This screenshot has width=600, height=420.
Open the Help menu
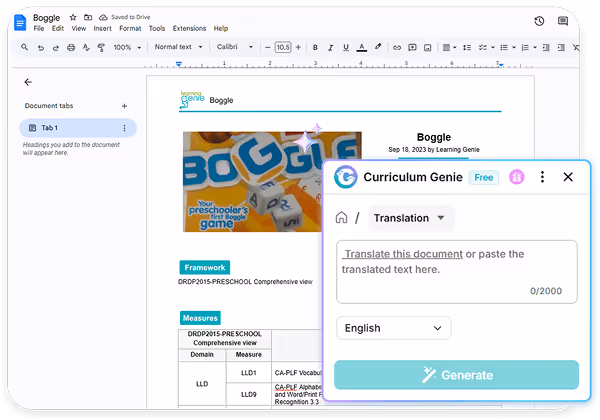pos(221,28)
